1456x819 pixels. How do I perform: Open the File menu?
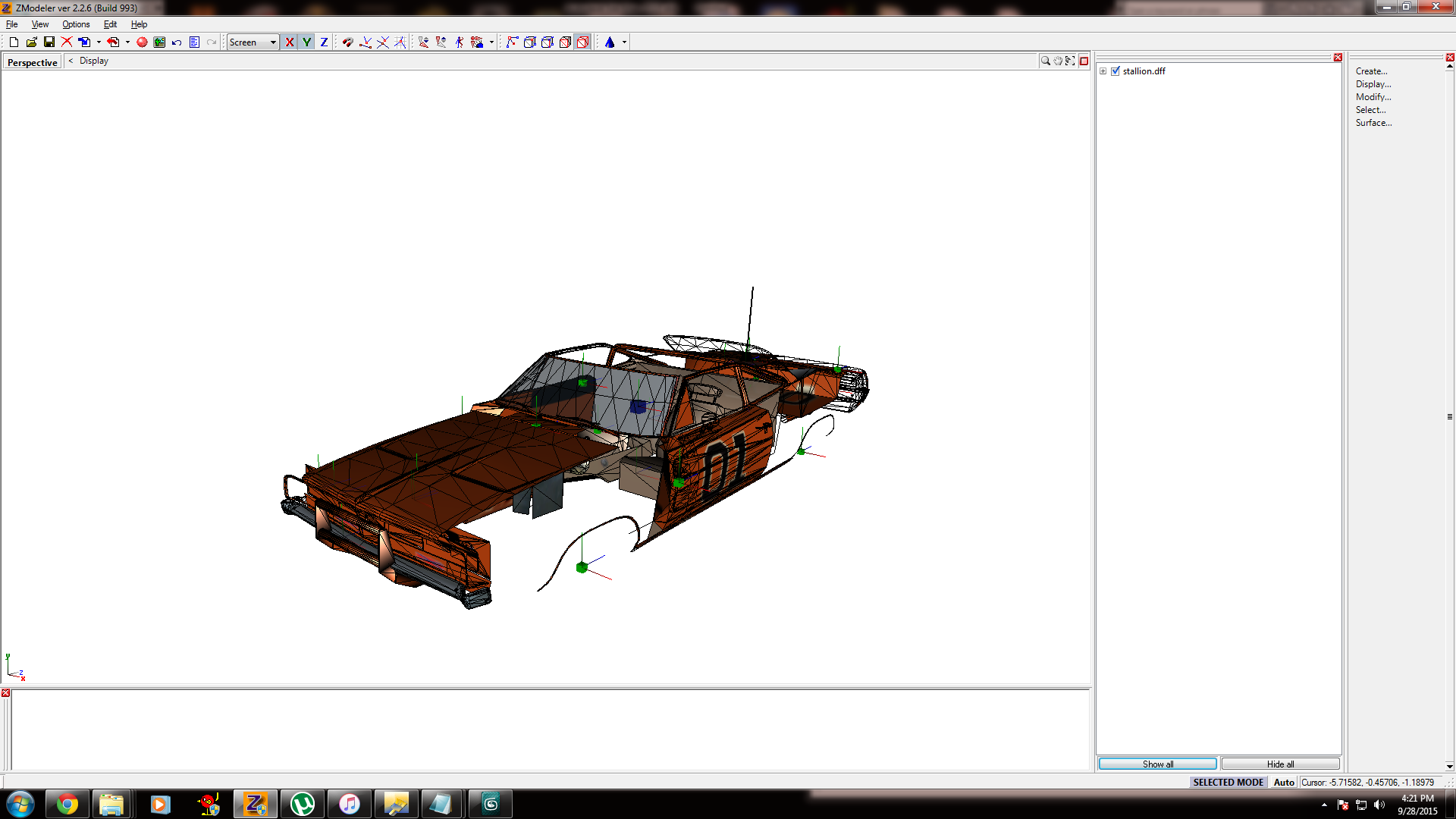(x=12, y=24)
